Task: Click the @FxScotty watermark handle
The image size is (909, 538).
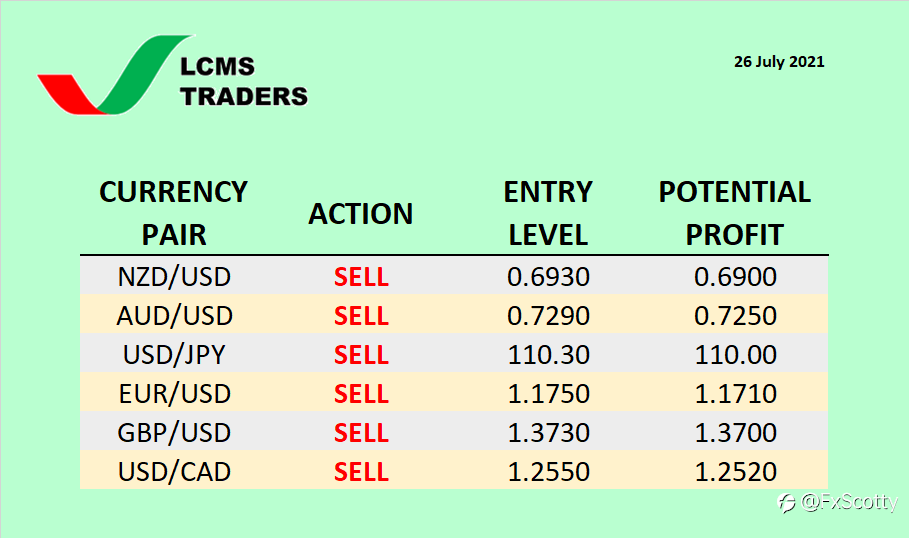Action: pyautogui.click(x=849, y=502)
